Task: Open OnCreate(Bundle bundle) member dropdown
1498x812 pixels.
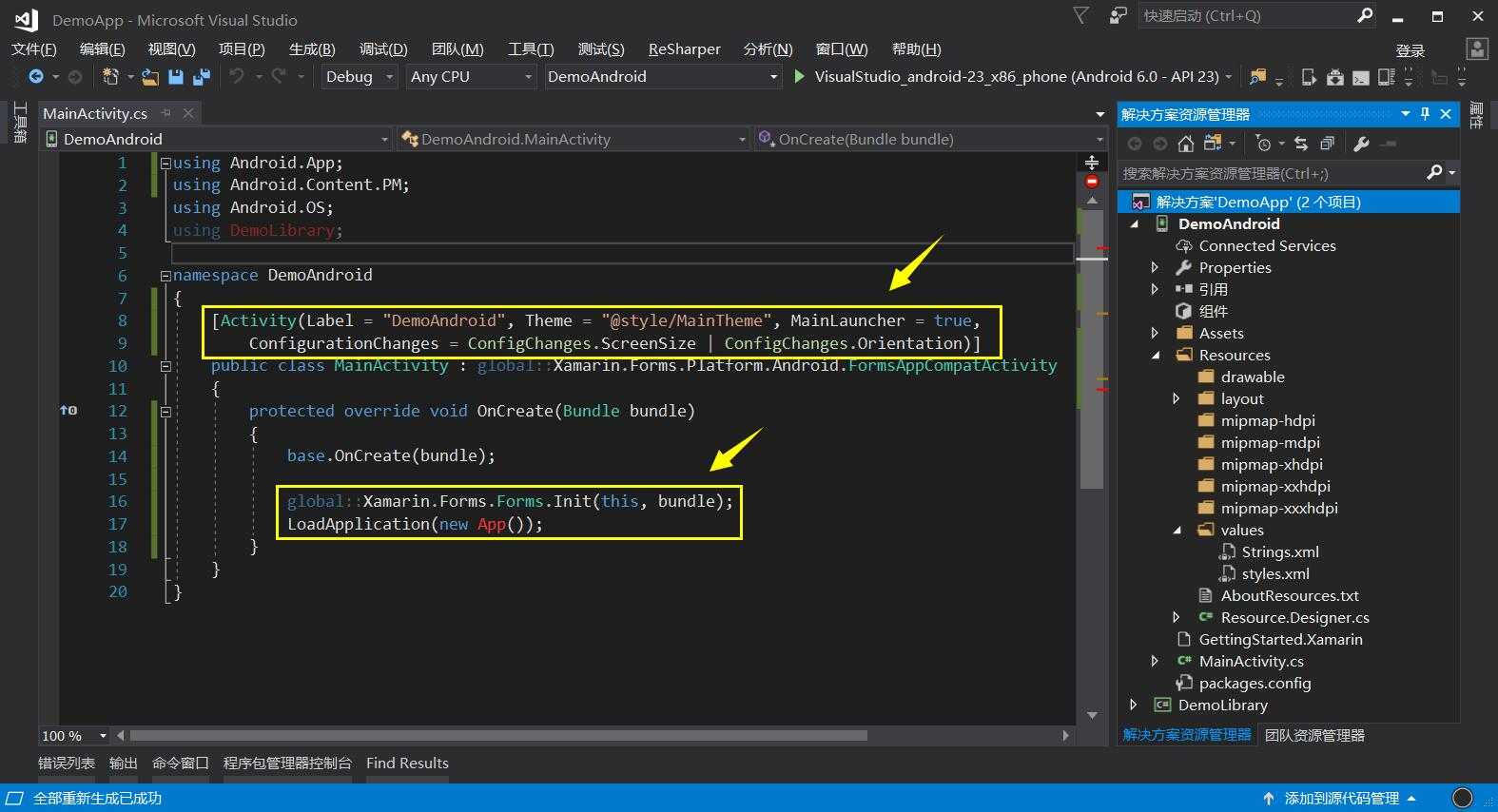Action: pos(930,139)
